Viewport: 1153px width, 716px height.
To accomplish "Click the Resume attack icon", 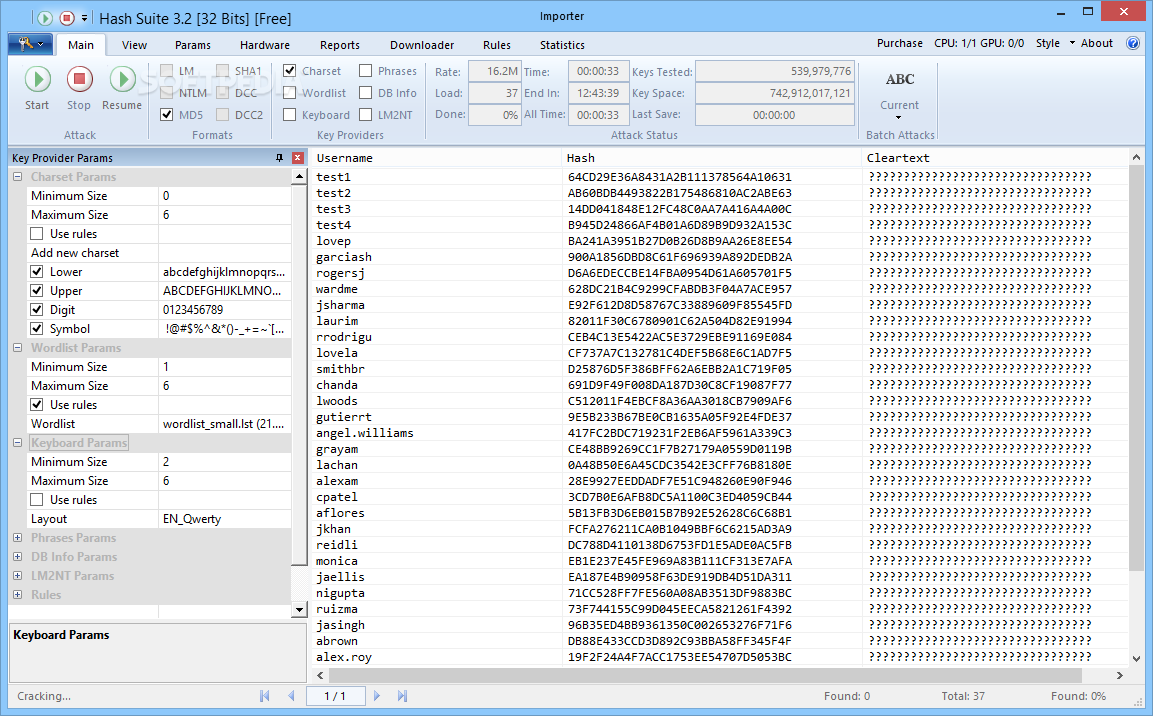I will click(122, 80).
